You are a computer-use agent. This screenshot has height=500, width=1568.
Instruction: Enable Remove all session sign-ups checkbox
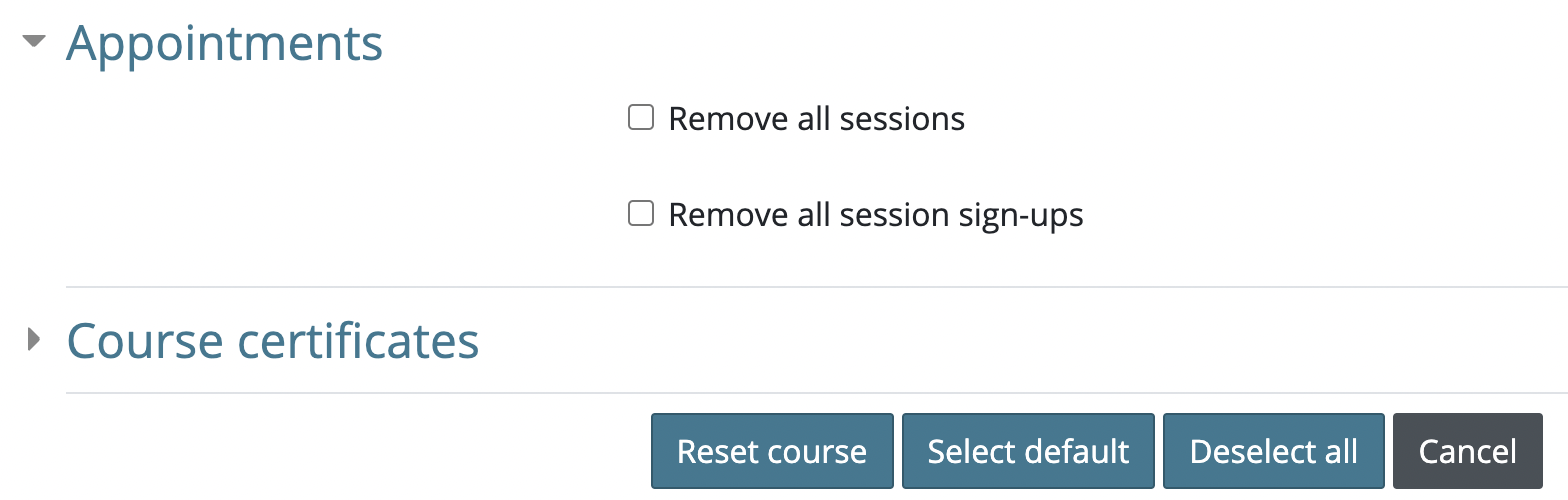[x=640, y=214]
